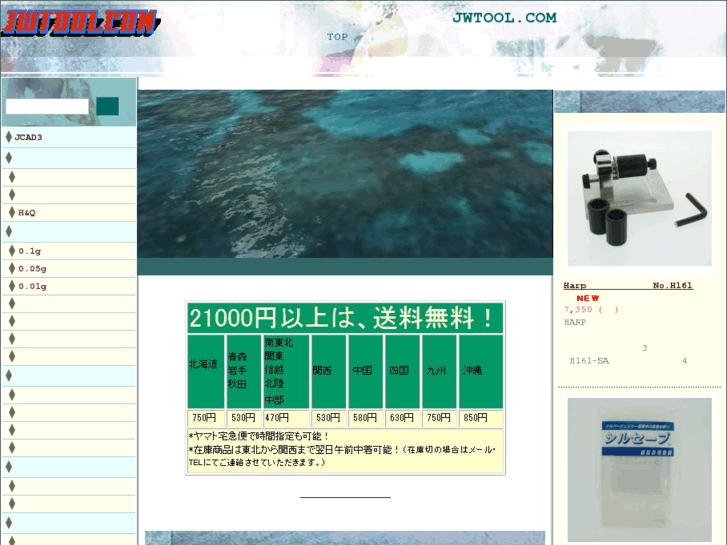Screen dimensions: 727x545
Task: Click the H161-SA model text
Action: pos(589,361)
